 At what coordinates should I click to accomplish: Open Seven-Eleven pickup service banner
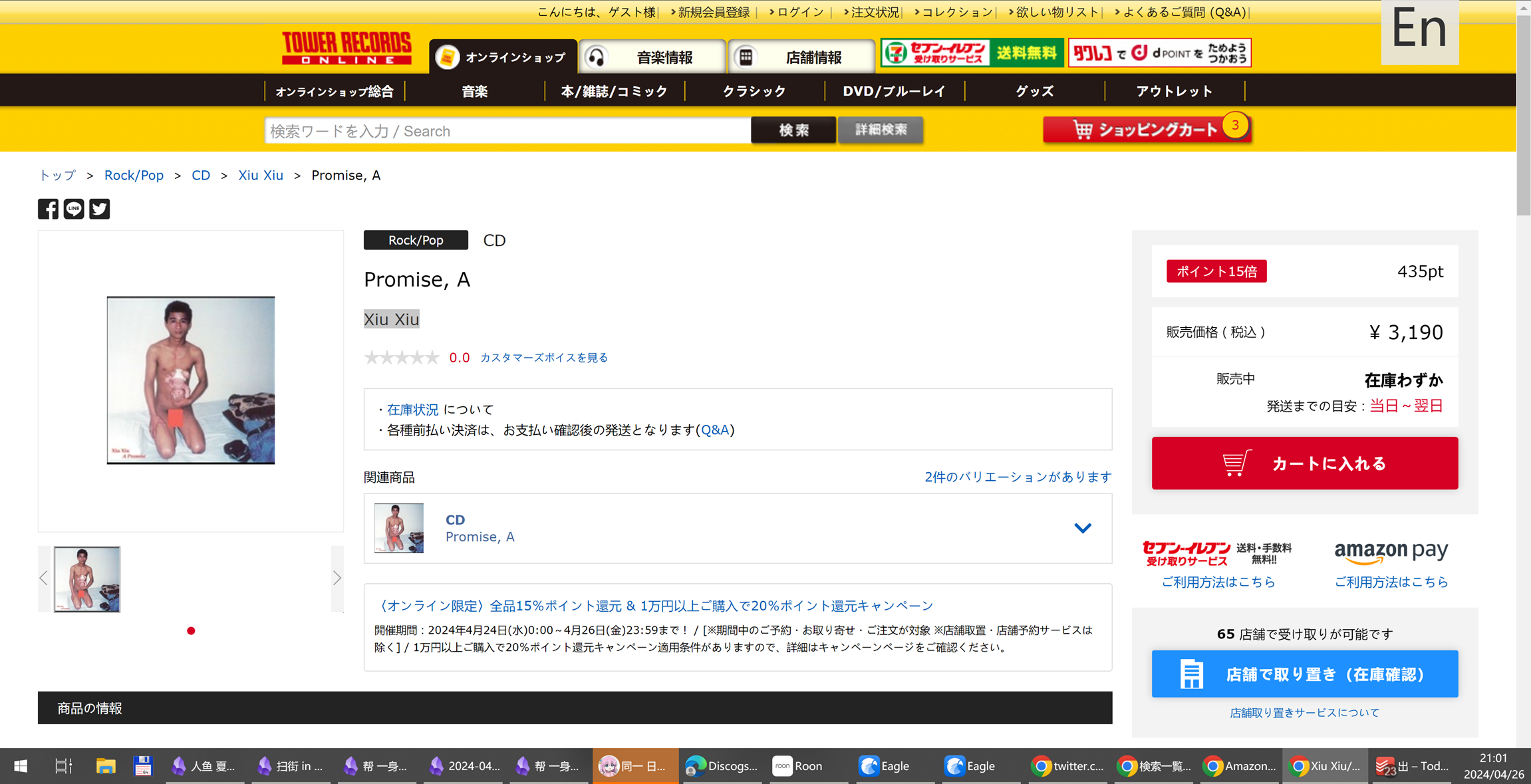[x=972, y=53]
